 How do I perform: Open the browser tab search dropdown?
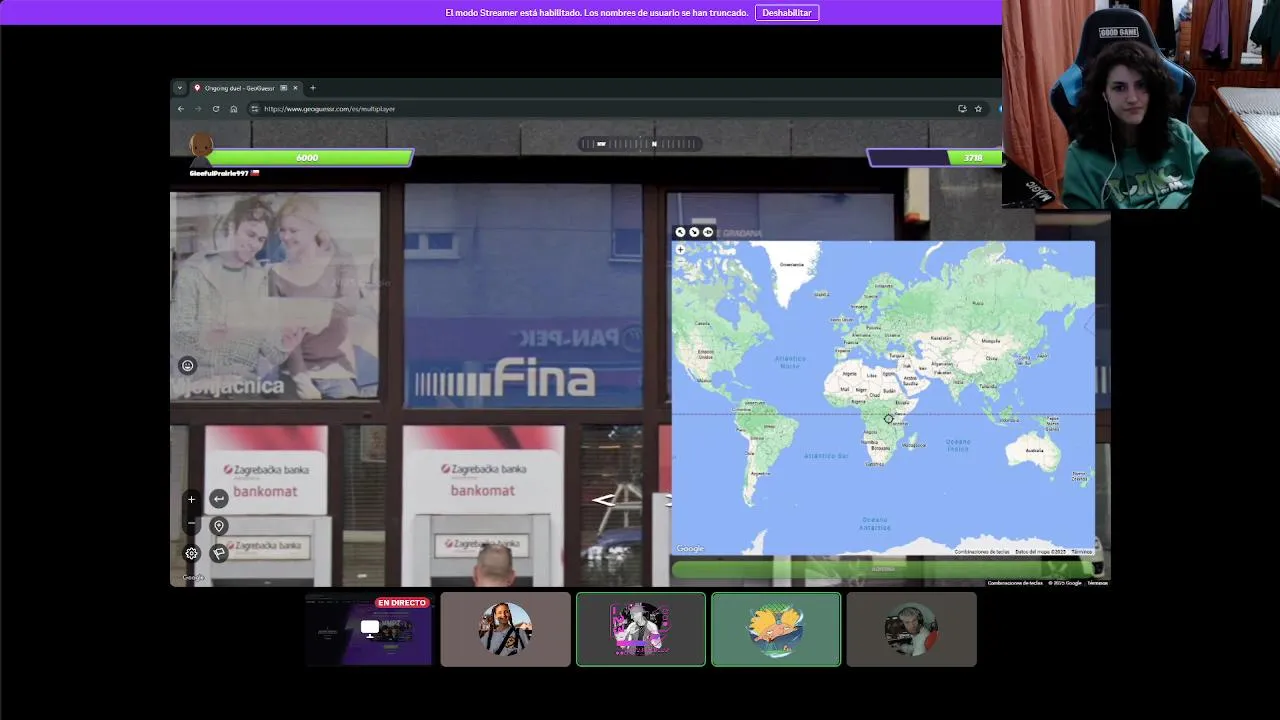click(x=180, y=88)
